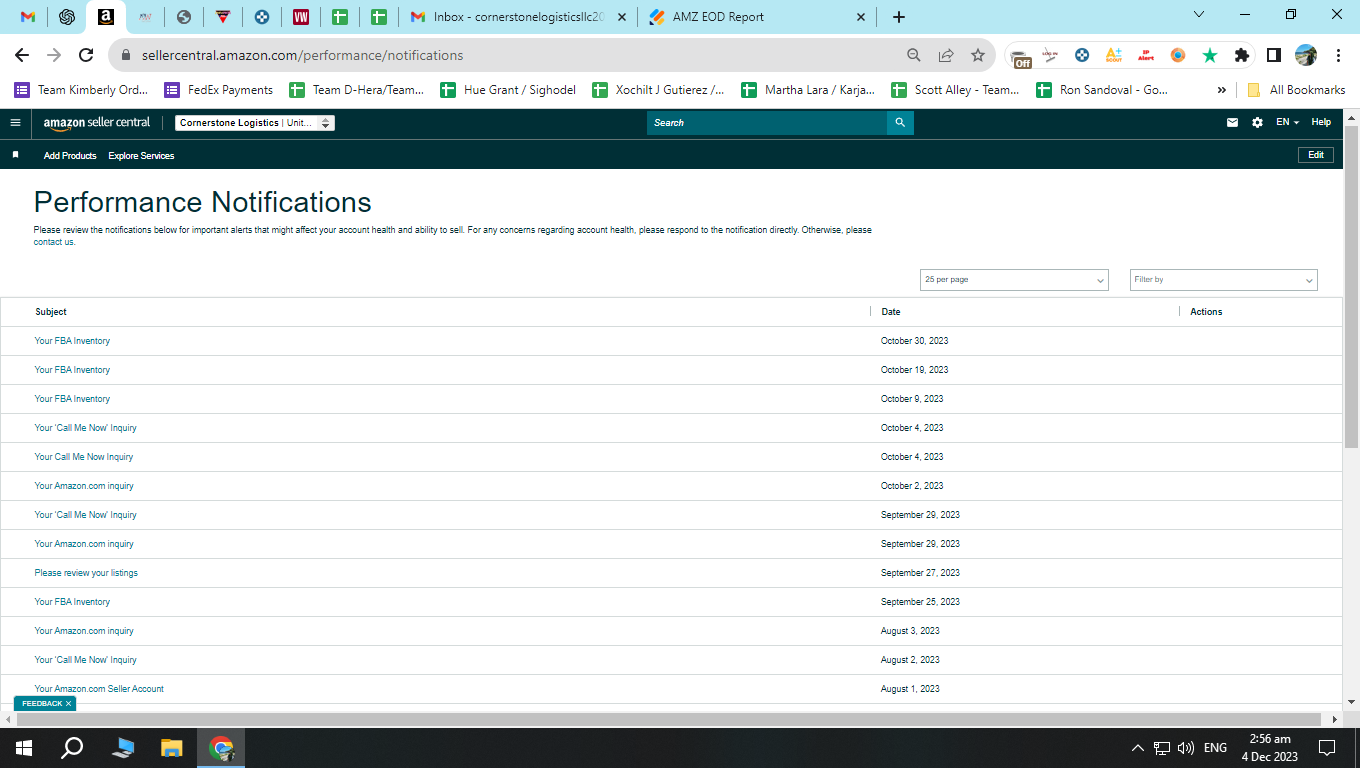
Task: Toggle the browser side panel icon
Action: (1274, 55)
